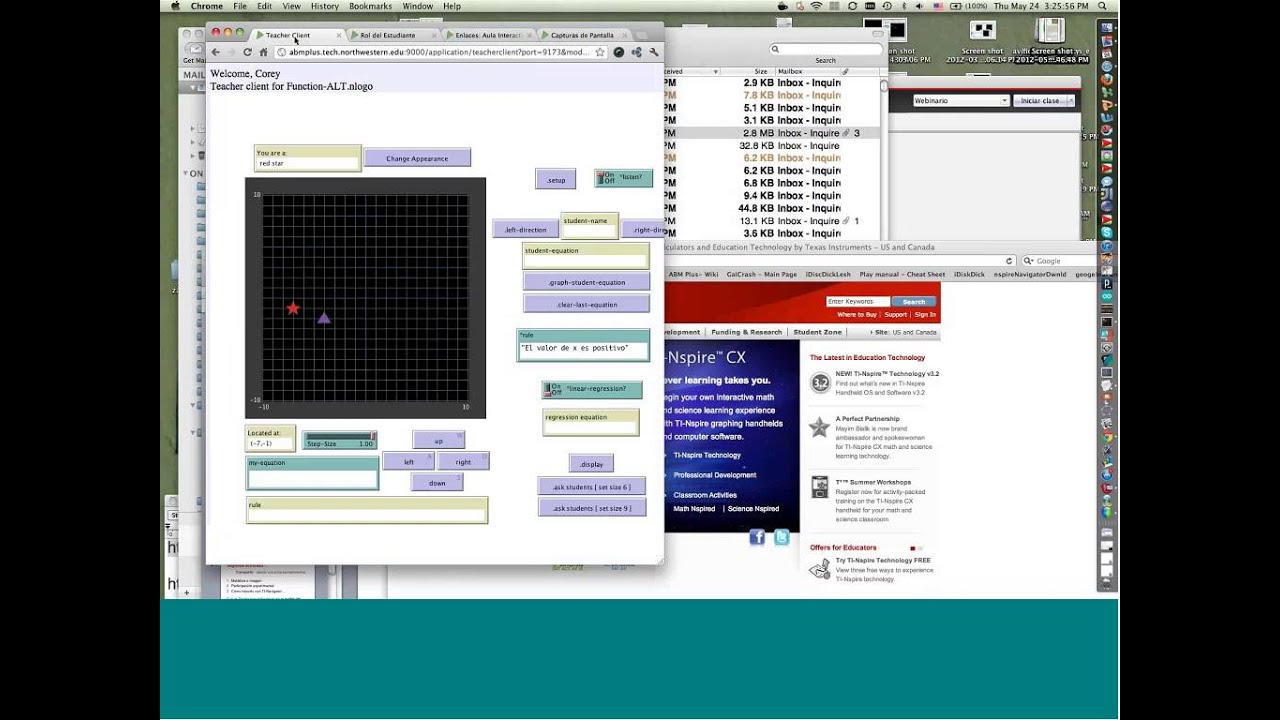Click the red star turtle on the grid
The image size is (1280, 720).
293,308
